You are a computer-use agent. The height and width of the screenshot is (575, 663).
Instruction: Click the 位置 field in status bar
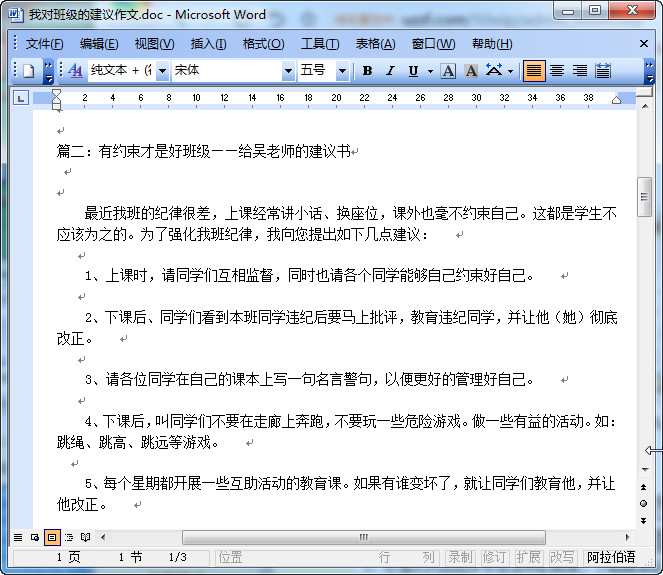[x=230, y=557]
